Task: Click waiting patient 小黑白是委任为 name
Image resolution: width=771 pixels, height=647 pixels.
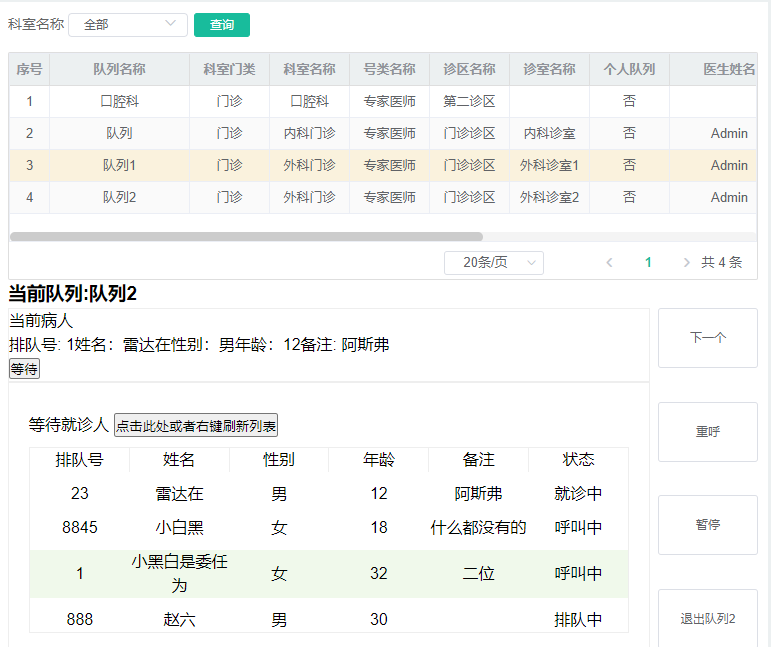Action: click(179, 573)
